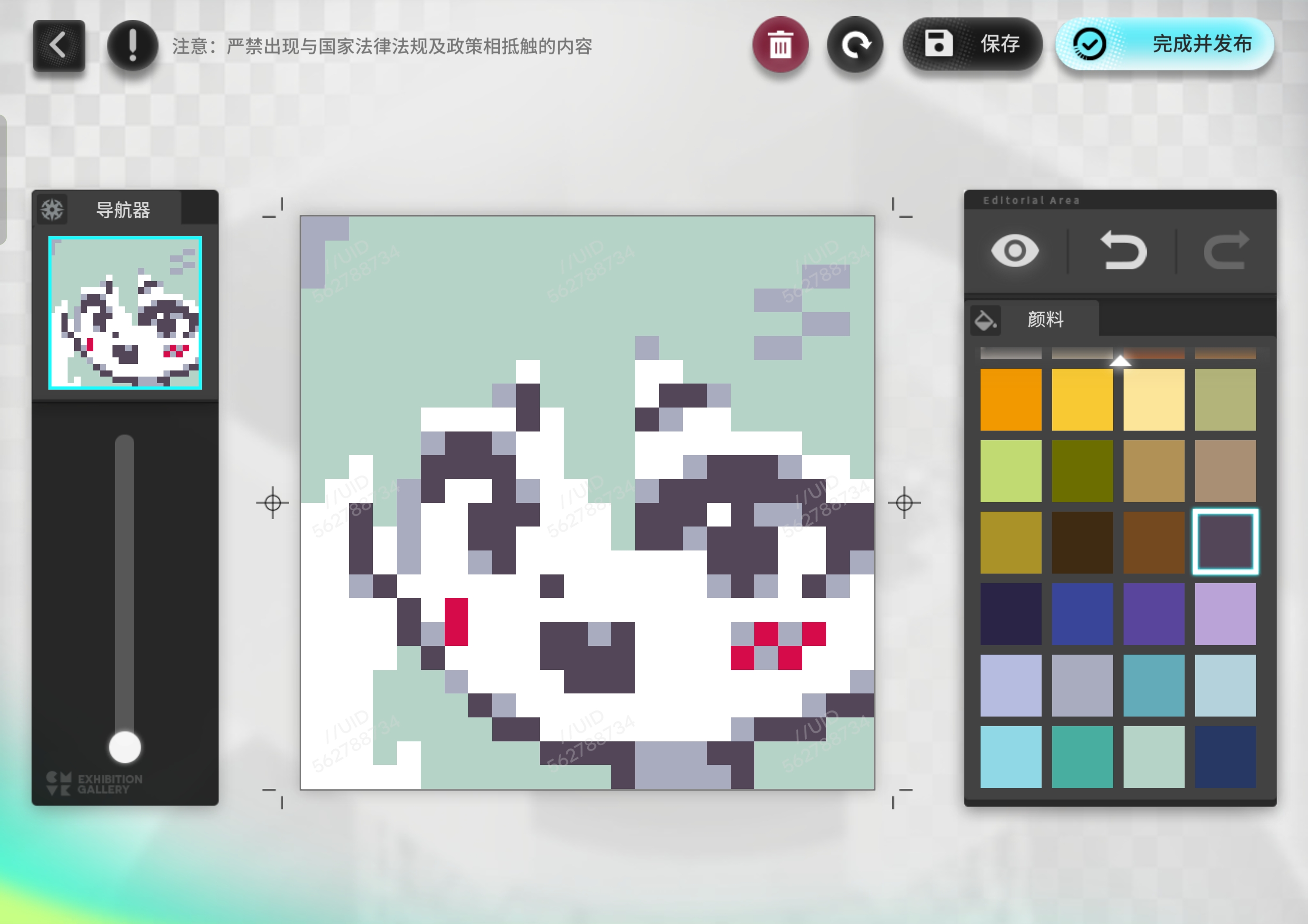Click the navigator zoom slider knob
The height and width of the screenshot is (924, 1308).
click(125, 746)
